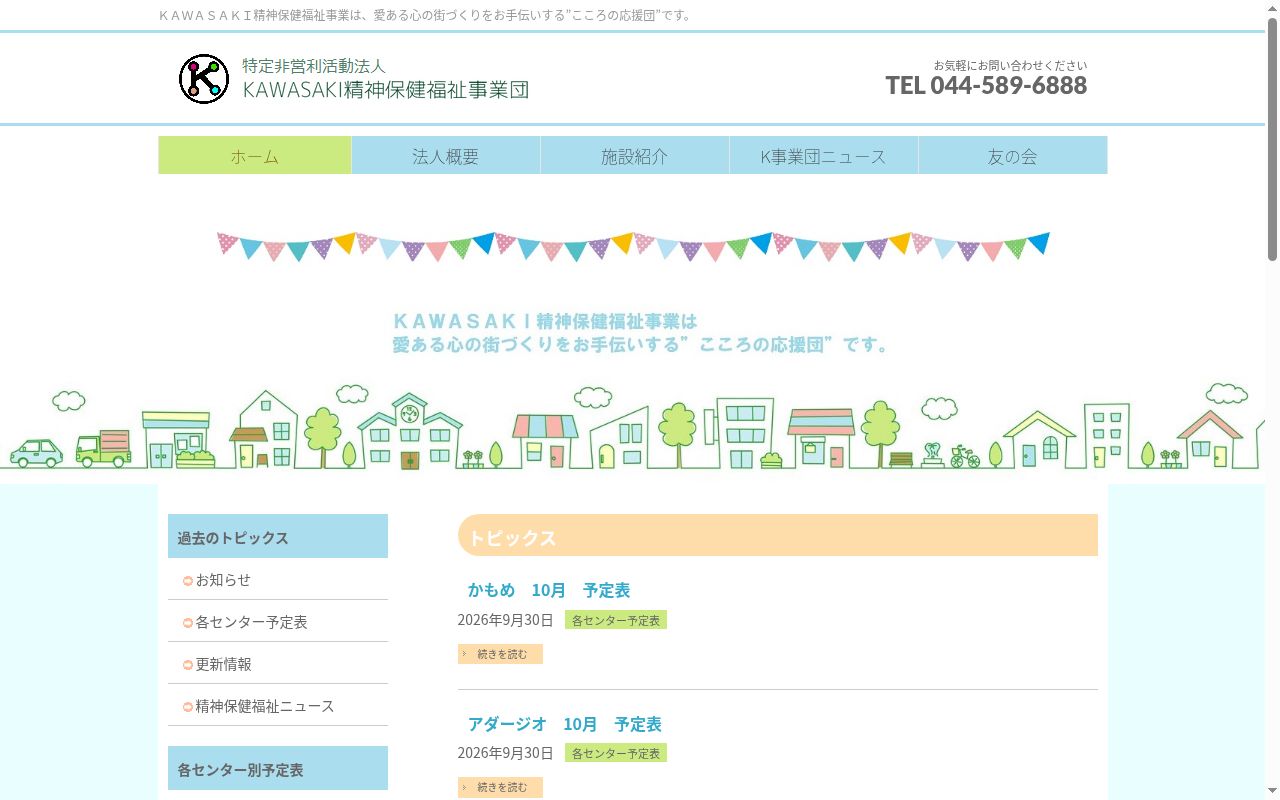The image size is (1280, 800).
Task: Open the 各センター予定表 sidebar link
Action: (x=251, y=622)
